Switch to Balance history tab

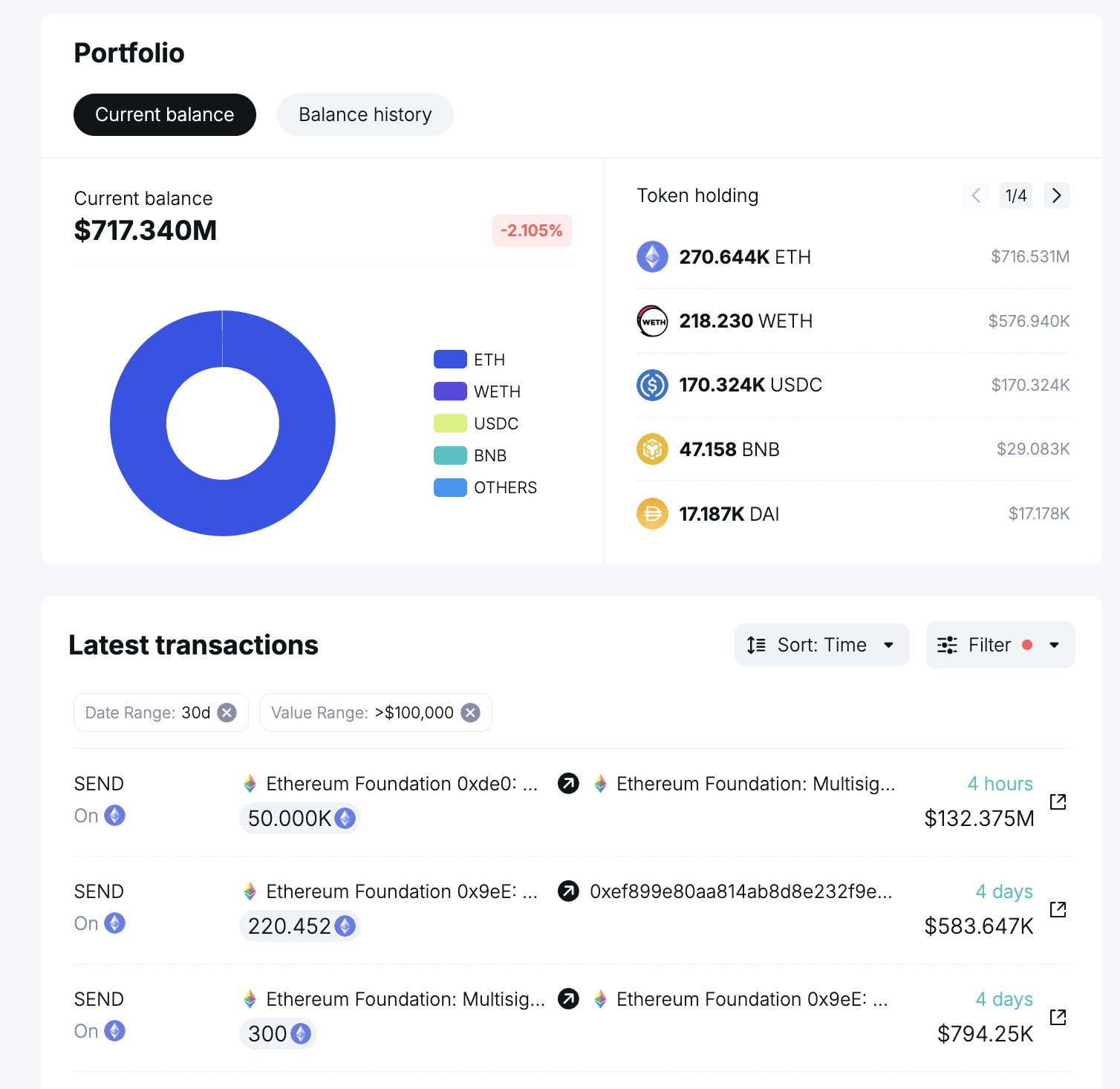tap(365, 114)
